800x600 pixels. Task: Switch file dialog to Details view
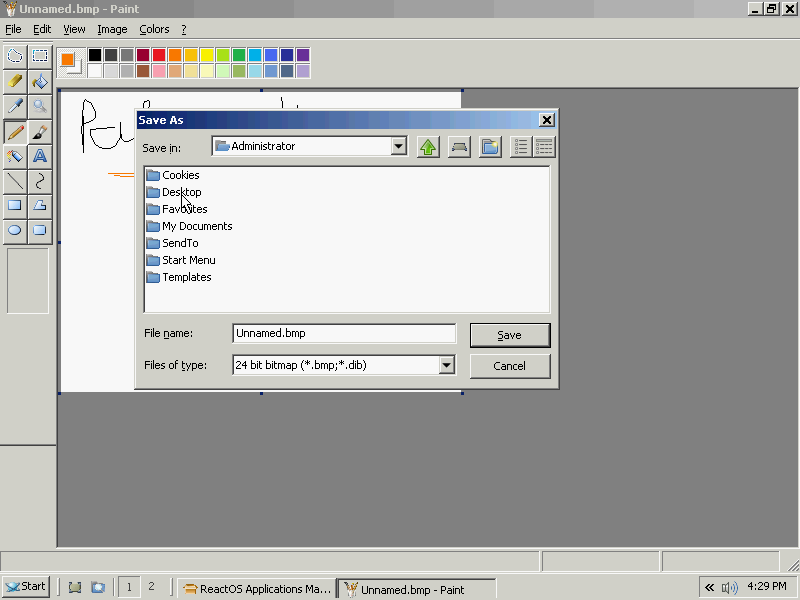coord(544,147)
